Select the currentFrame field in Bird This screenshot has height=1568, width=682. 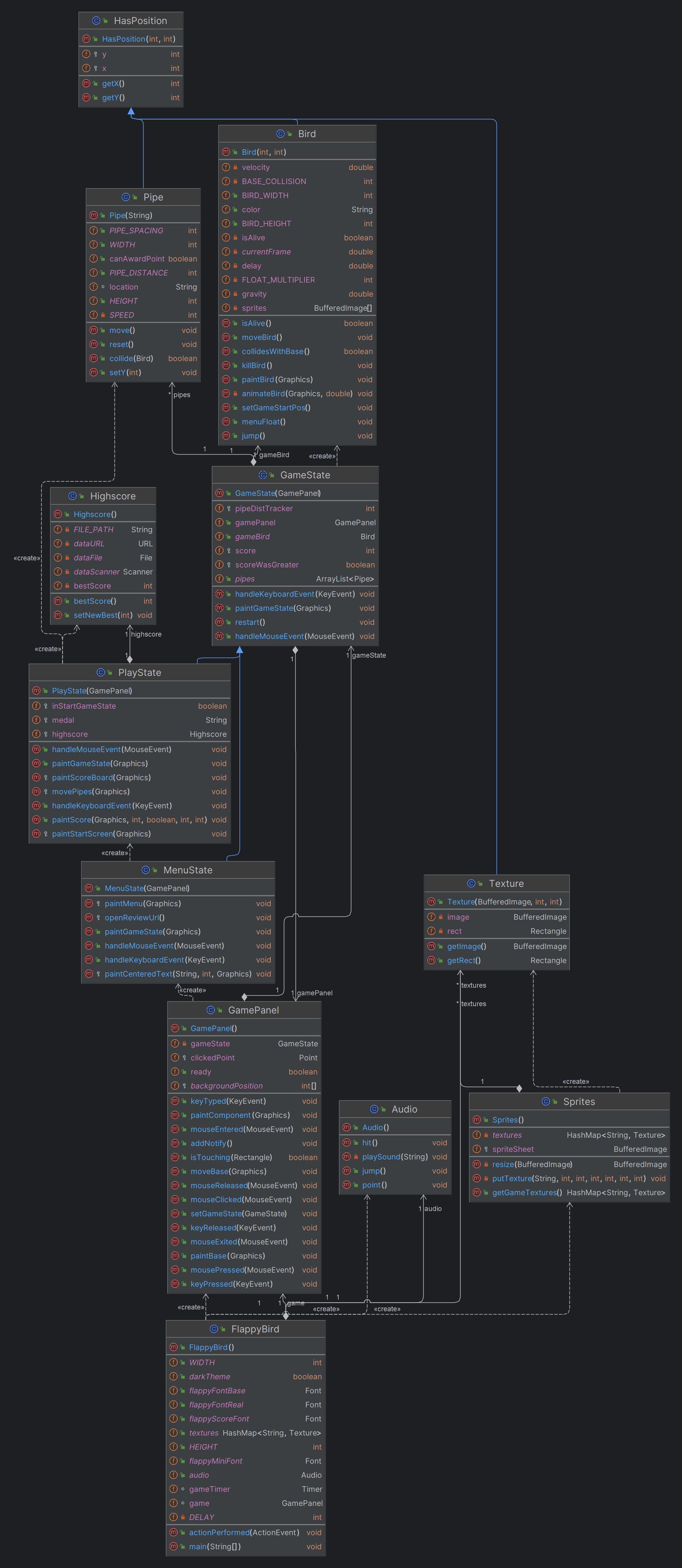click(x=298, y=252)
